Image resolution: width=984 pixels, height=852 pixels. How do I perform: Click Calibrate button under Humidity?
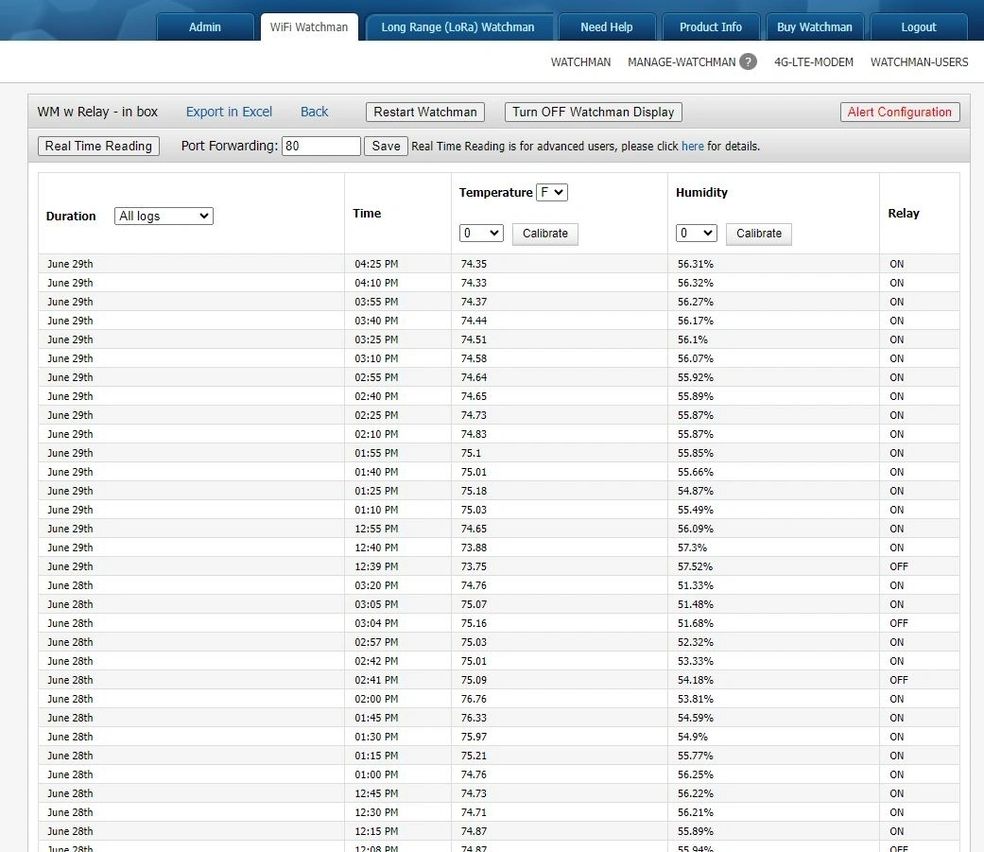coord(759,233)
